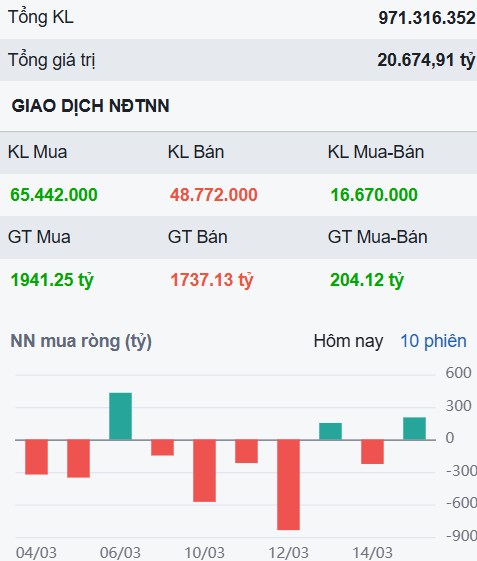This screenshot has height=561, width=477.
Task: Select net volume 16.670.000
Action: tap(374, 195)
